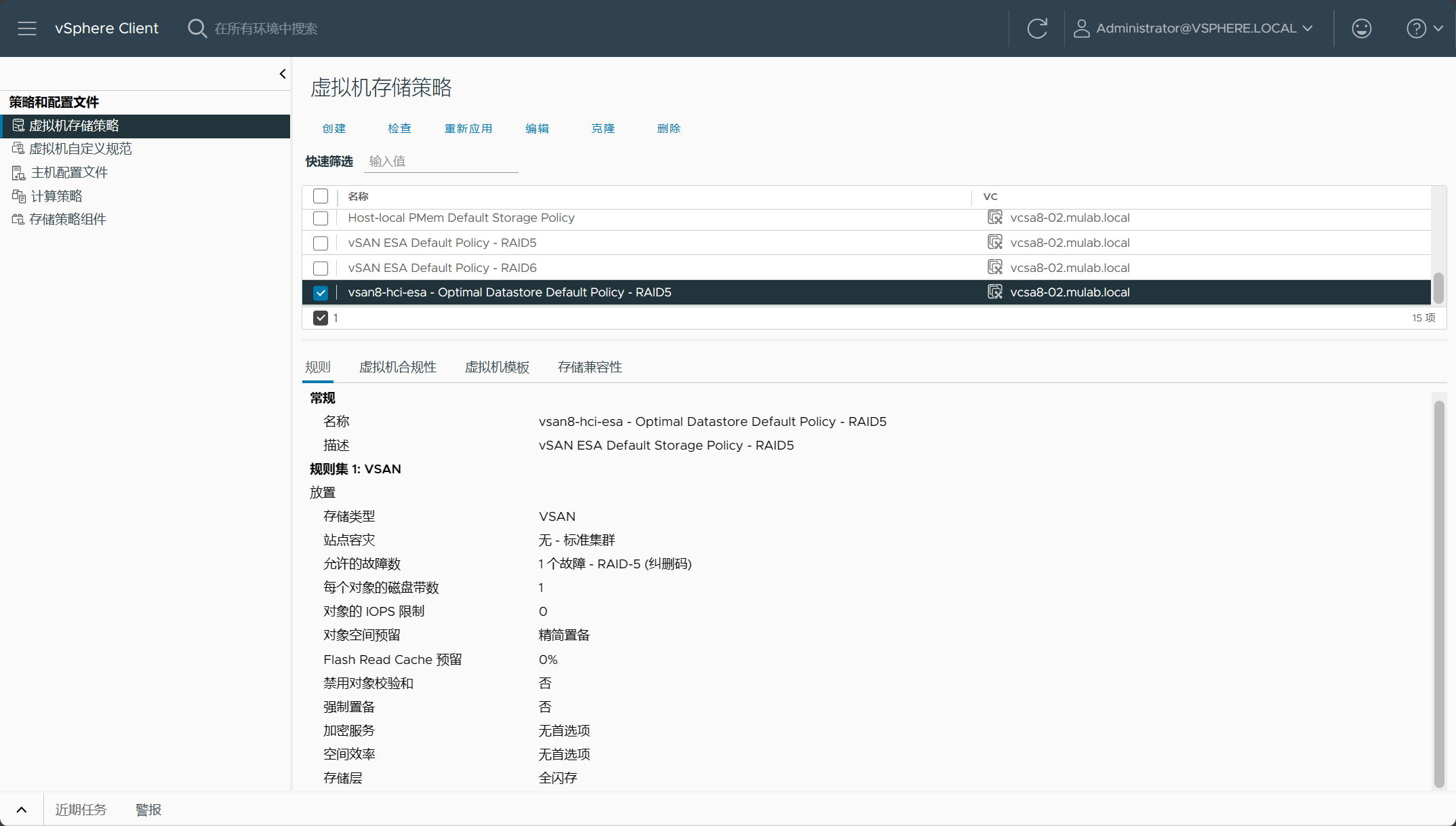This screenshot has width=1456, height=826.
Task: Select 主机配置文件 in the sidebar
Action: 69,172
